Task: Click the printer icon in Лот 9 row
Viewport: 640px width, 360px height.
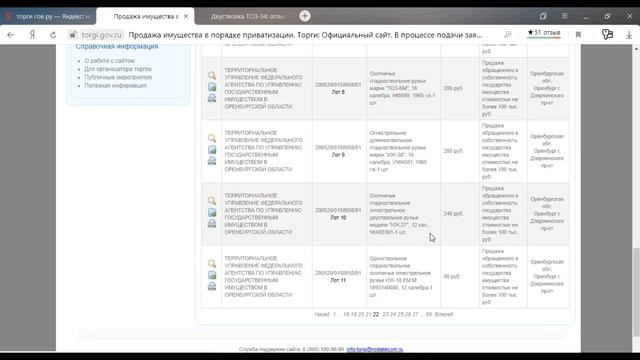Action: tap(212, 160)
